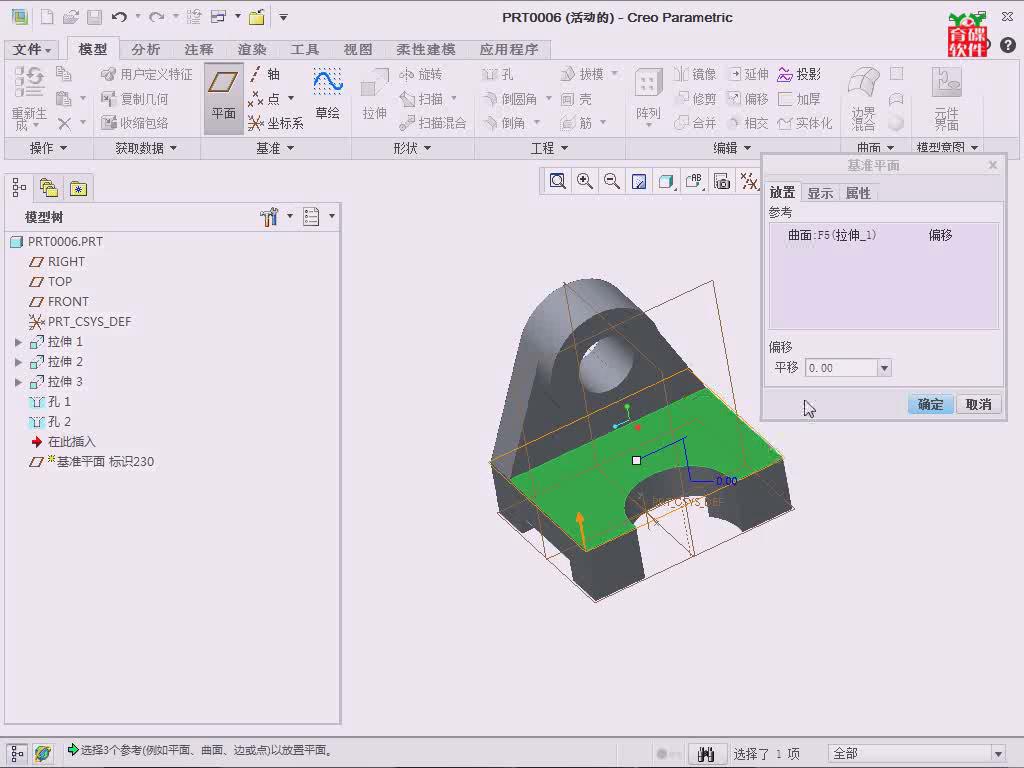Open the 柔性建模 ribbon tab
The image size is (1024, 768).
point(426,50)
